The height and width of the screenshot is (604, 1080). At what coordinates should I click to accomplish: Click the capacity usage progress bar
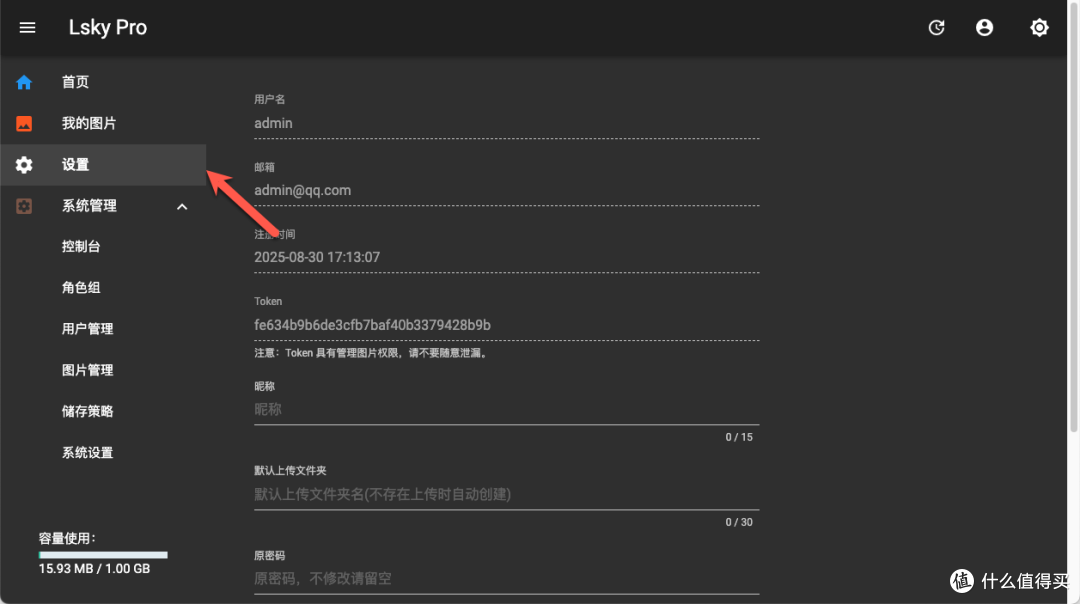tap(103, 554)
